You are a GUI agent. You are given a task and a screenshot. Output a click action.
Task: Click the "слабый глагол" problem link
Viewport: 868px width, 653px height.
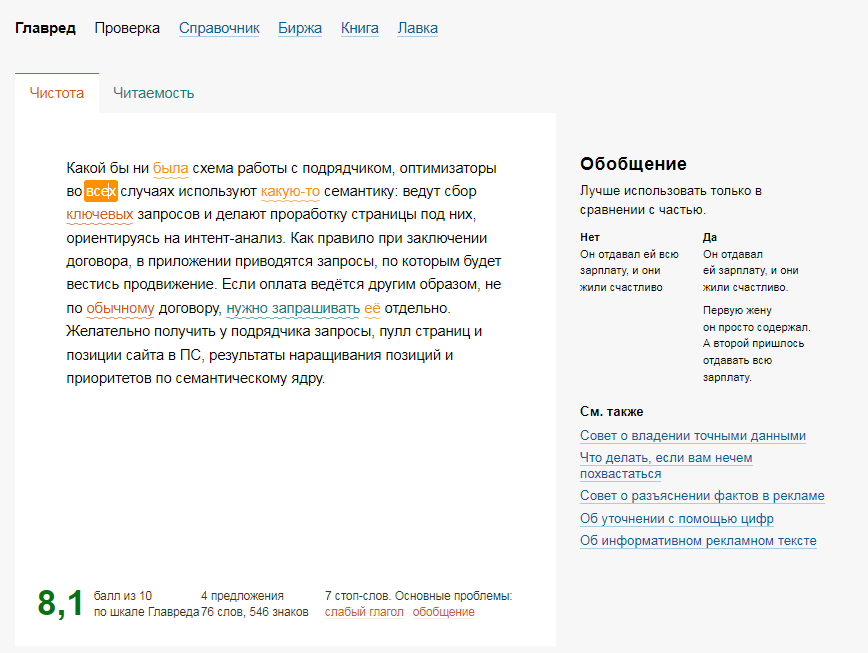pos(364,612)
